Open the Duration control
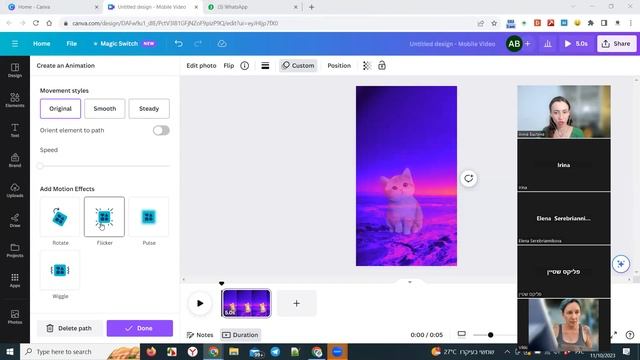640x360 pixels. point(240,335)
